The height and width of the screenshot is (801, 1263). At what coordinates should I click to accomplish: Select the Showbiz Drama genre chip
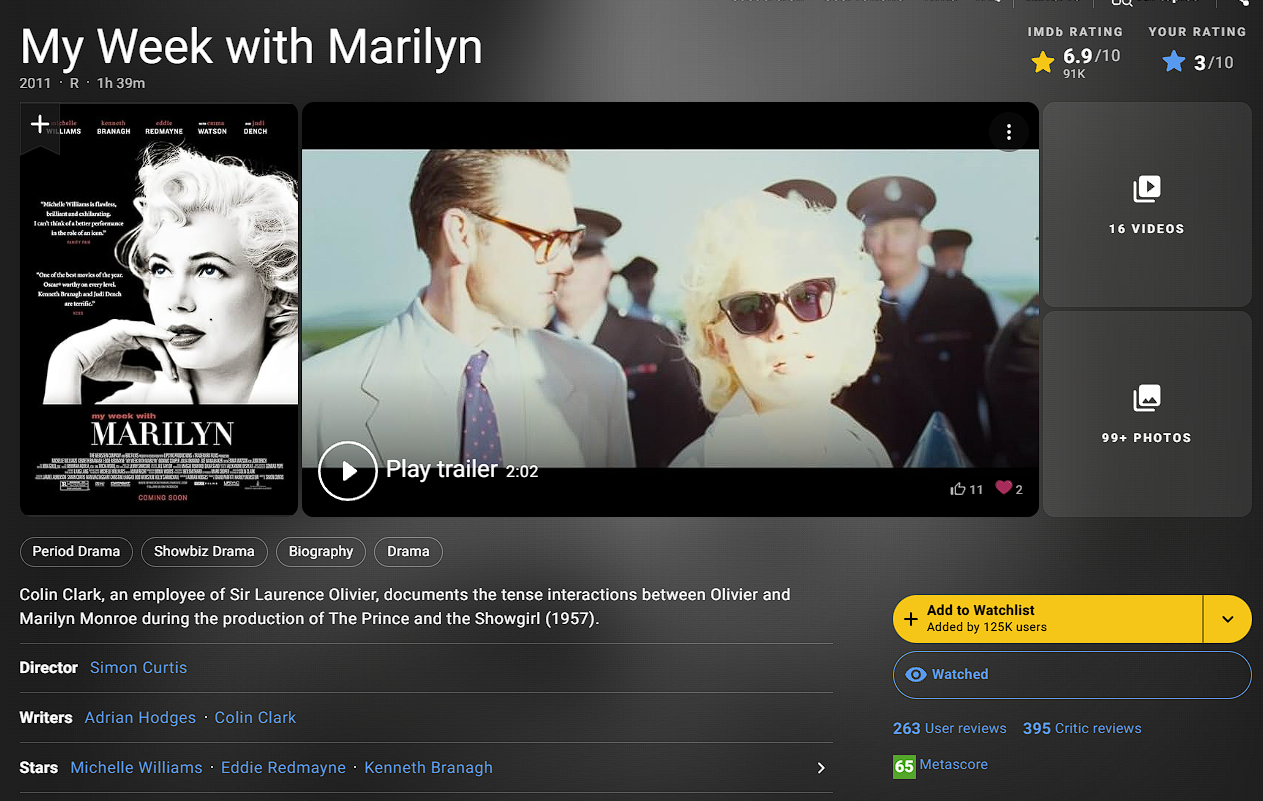tap(204, 551)
